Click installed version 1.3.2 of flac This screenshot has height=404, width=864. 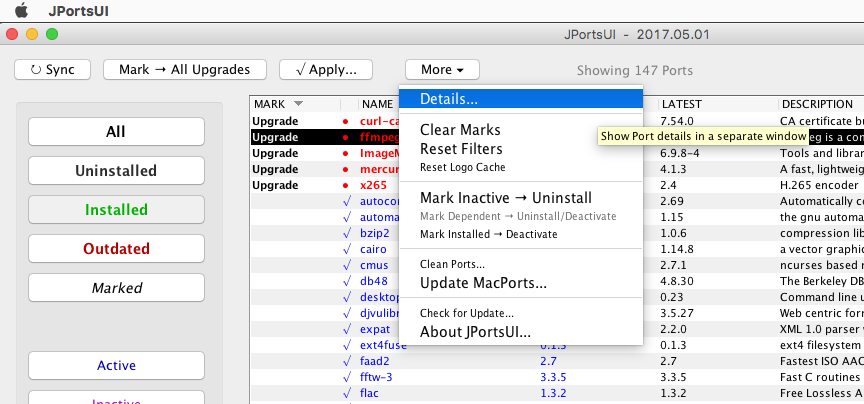tap(553, 394)
